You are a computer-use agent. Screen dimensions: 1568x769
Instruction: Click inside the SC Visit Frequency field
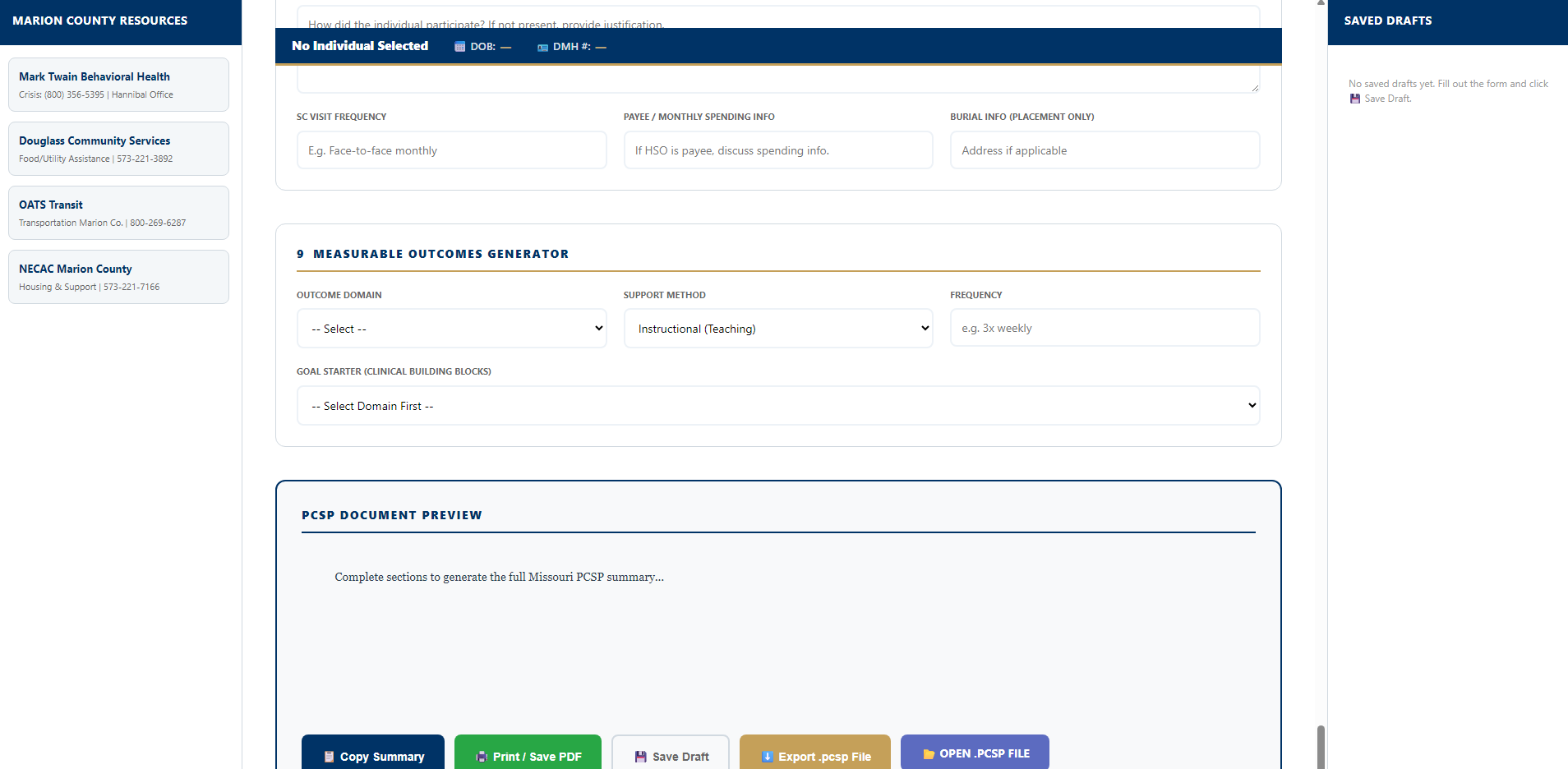pos(450,150)
